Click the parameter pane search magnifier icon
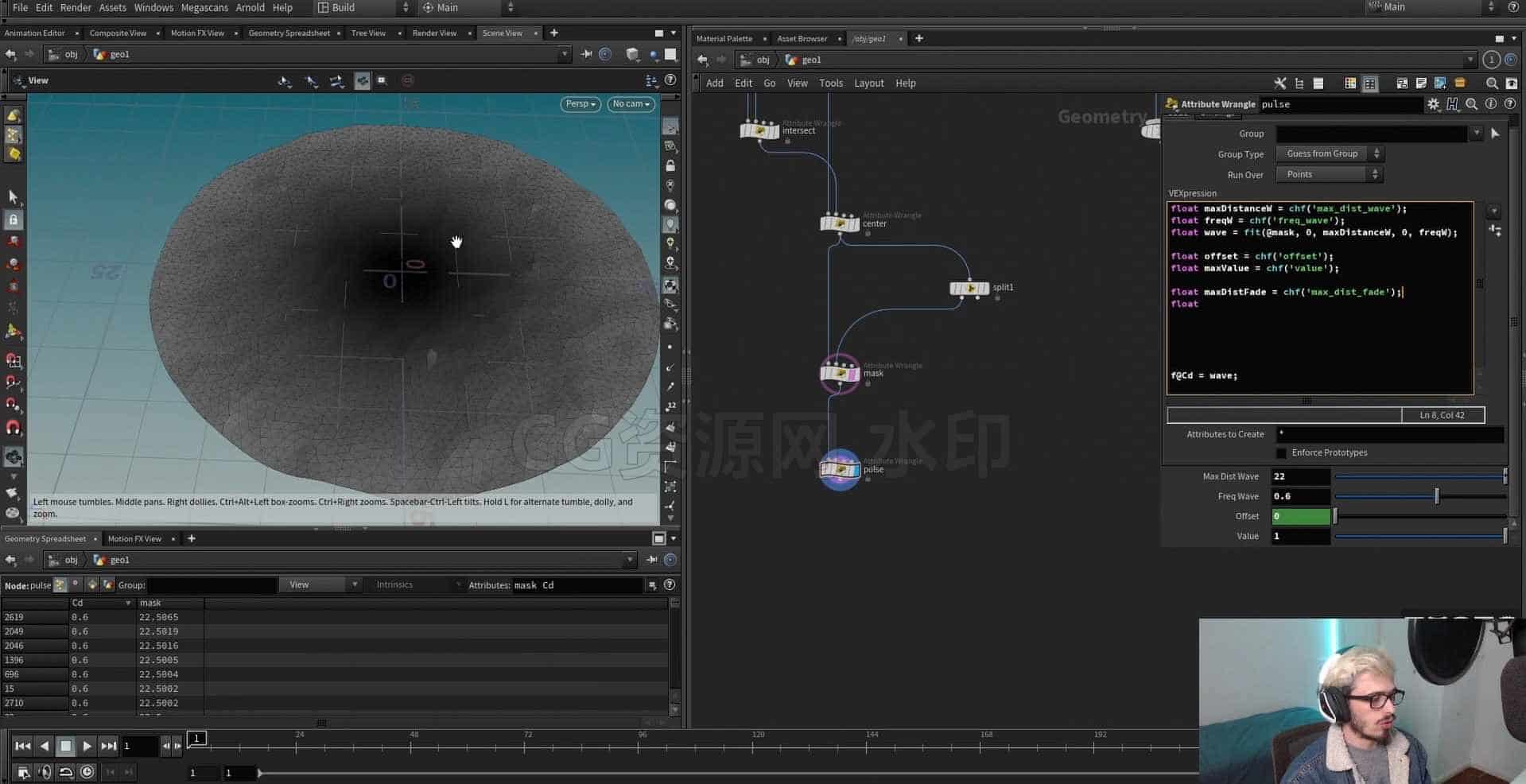Viewport: 1526px width, 784px height. 1472,104
